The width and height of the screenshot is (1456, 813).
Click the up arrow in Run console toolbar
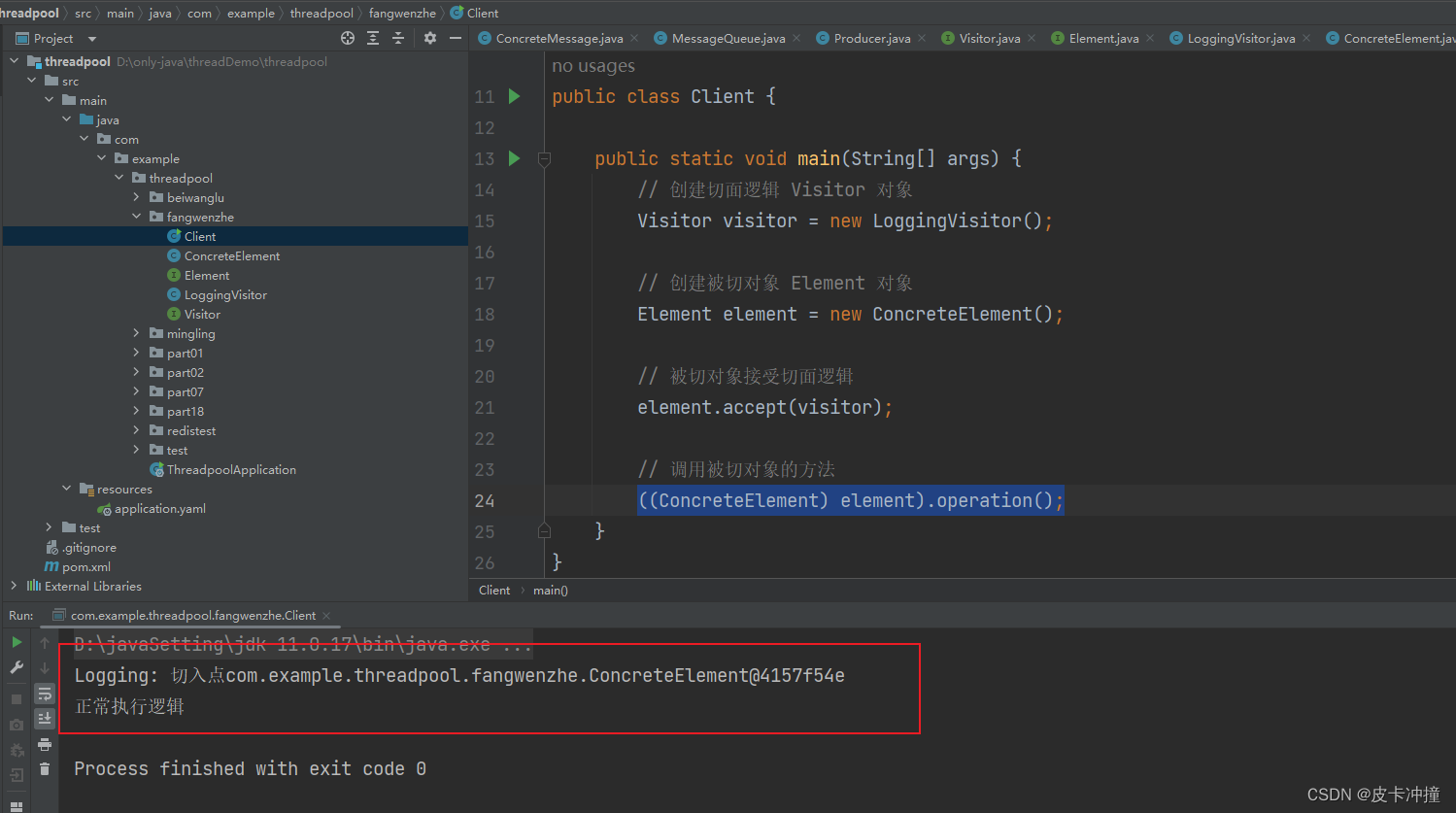45,642
